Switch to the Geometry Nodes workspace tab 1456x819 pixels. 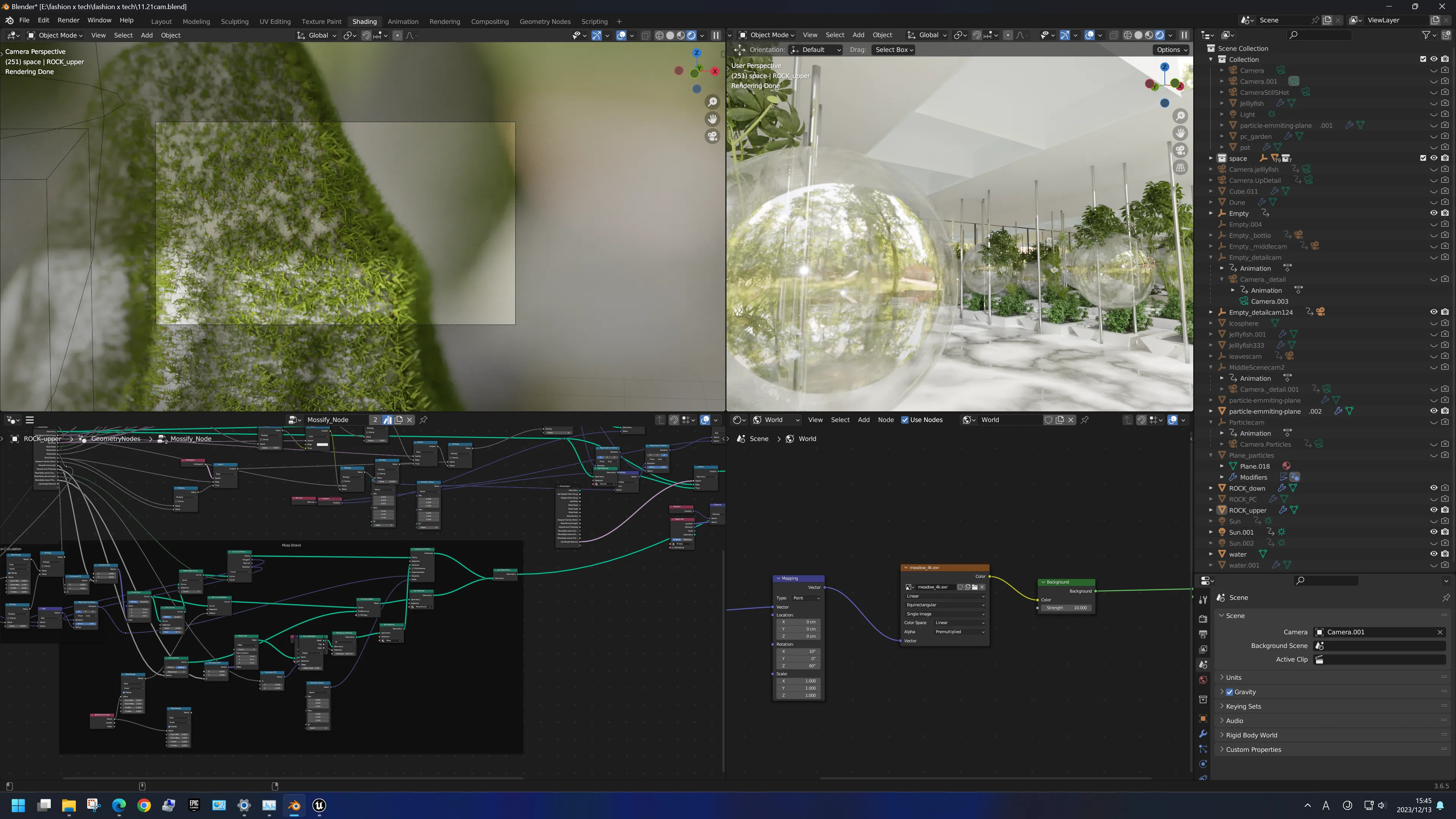(545, 21)
